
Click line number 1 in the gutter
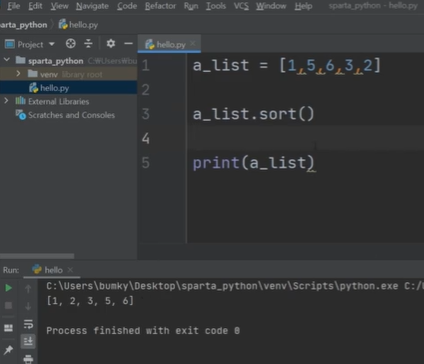[146, 65]
